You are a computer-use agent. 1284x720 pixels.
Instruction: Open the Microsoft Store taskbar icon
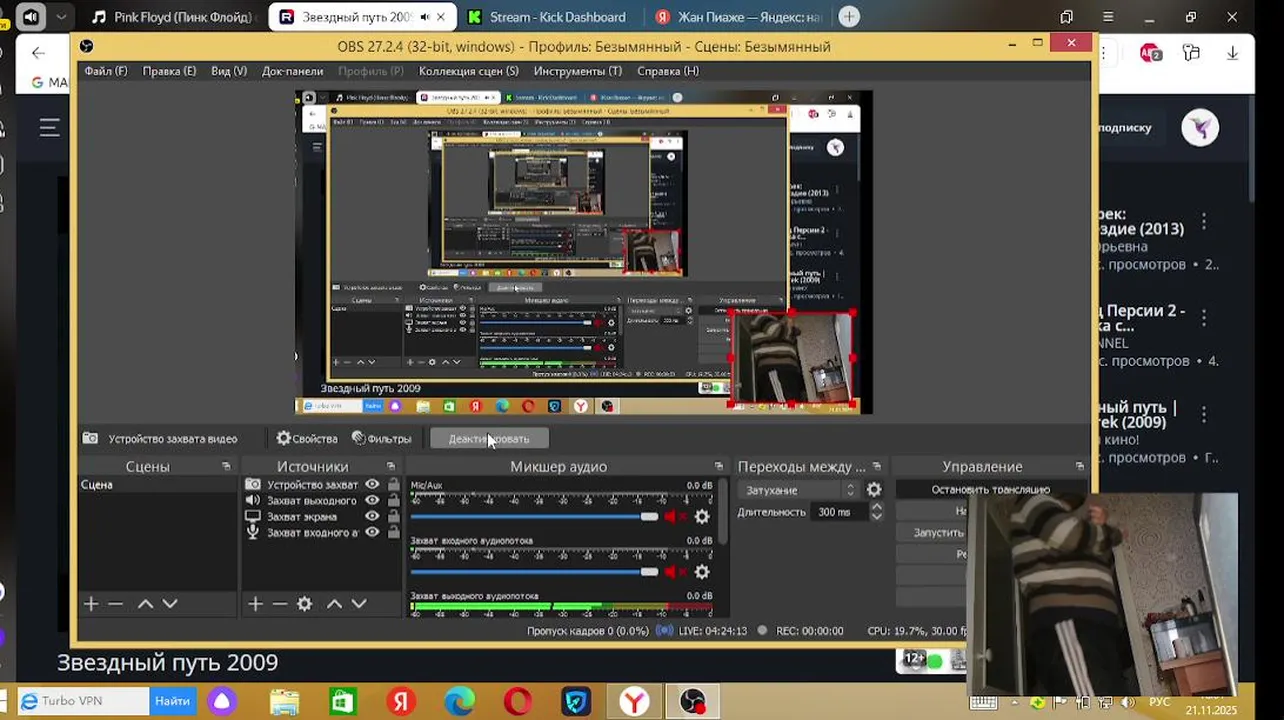pyautogui.click(x=343, y=702)
